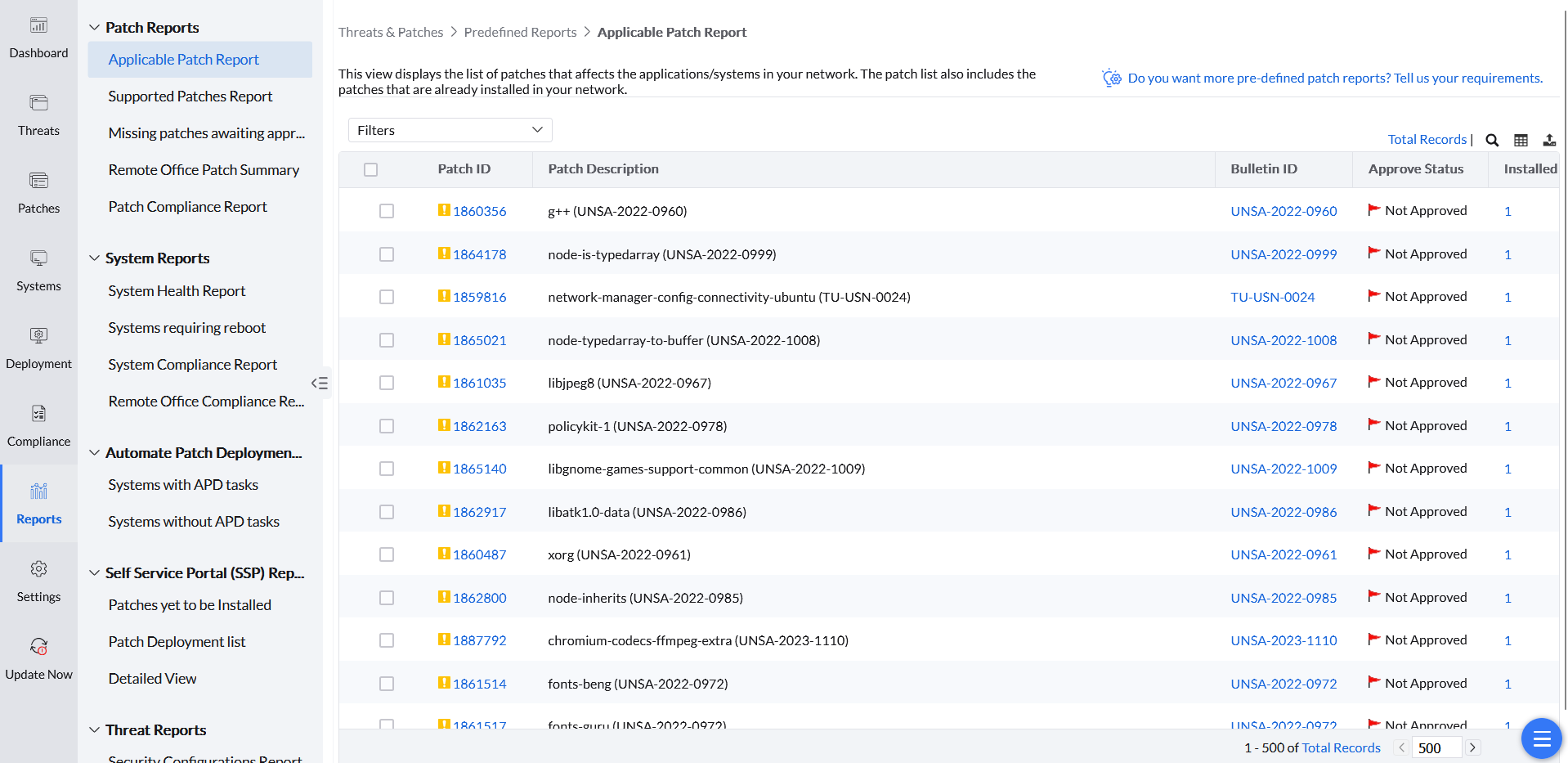Click the search magnifier icon above the table
The image size is (1568, 763).
[x=1492, y=140]
